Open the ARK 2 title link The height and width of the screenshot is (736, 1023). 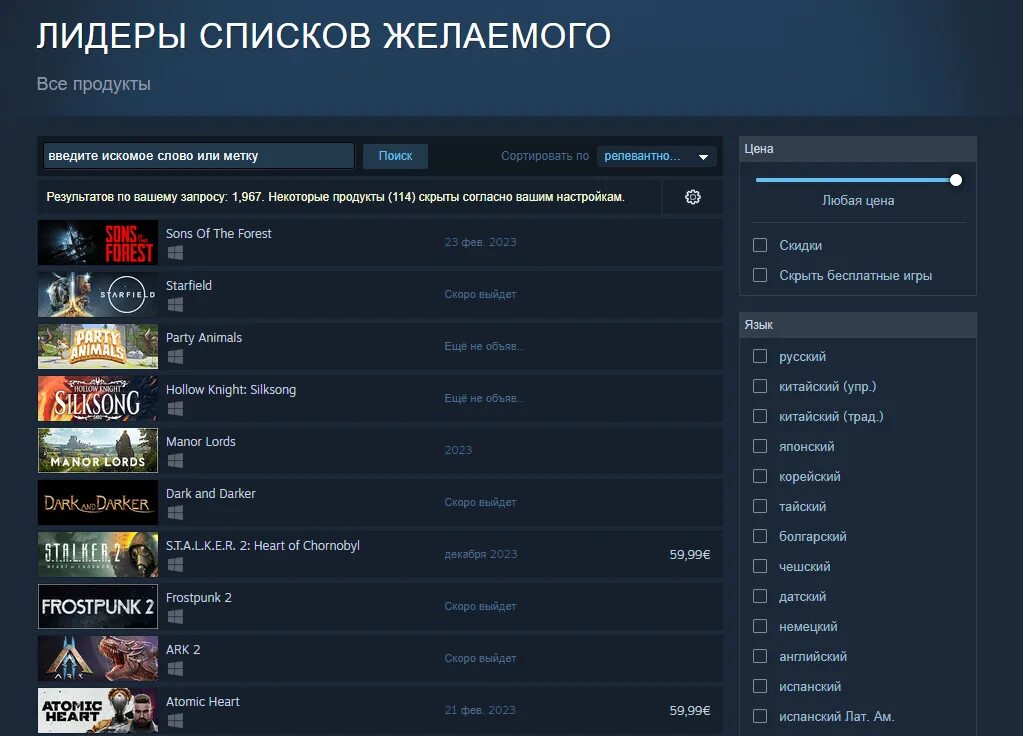coord(183,650)
